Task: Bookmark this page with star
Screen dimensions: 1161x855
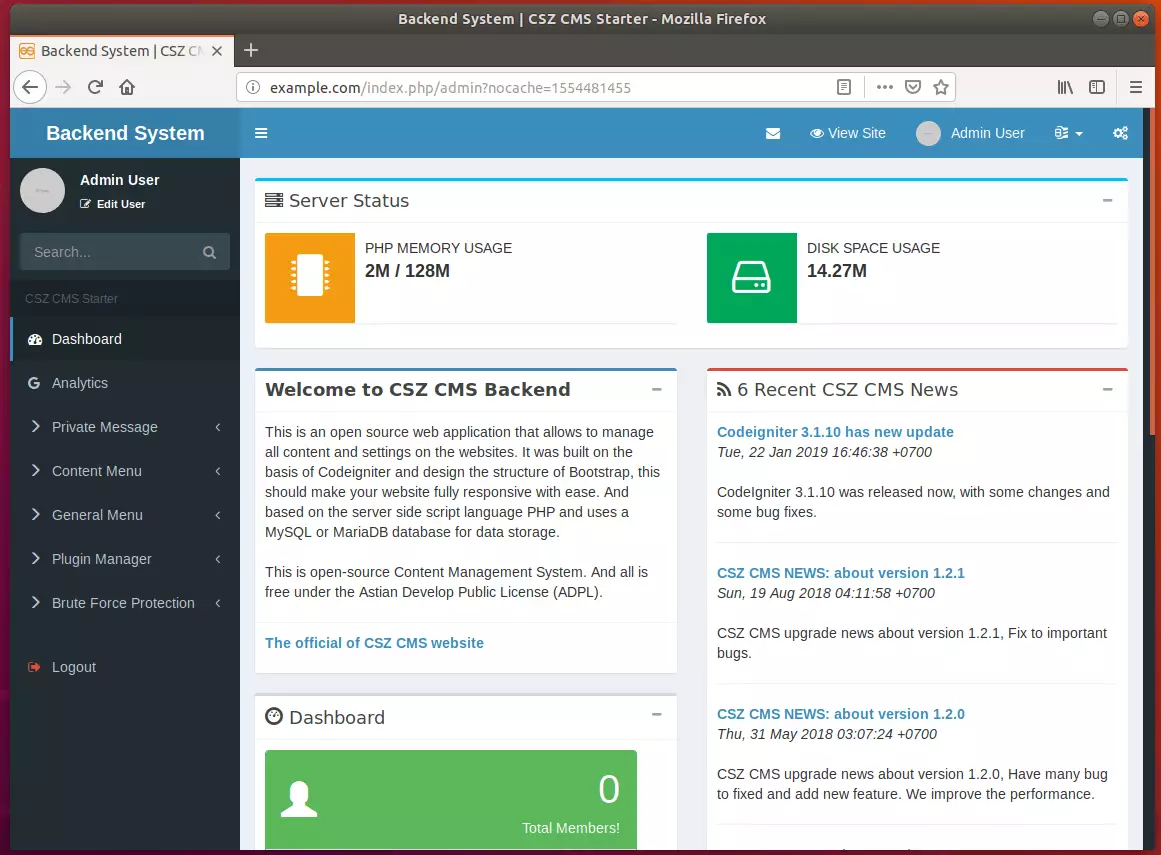Action: 941,87
